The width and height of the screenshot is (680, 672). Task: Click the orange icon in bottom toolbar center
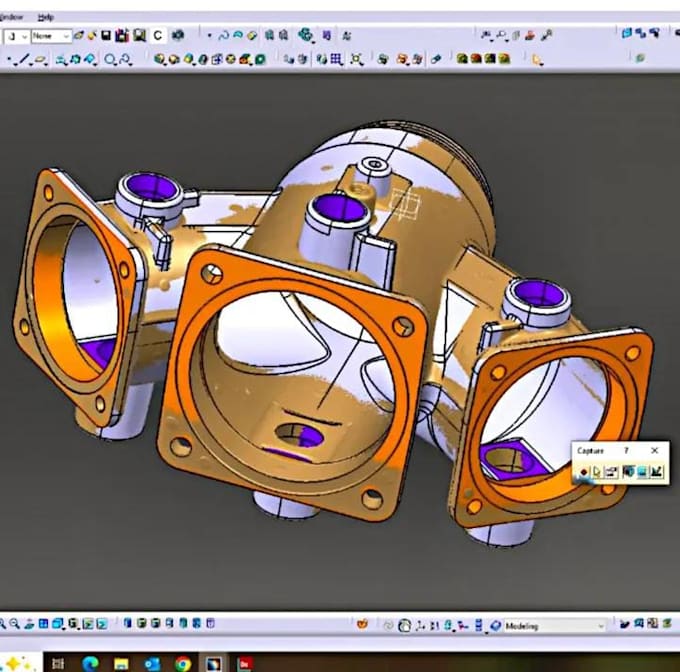[362, 624]
